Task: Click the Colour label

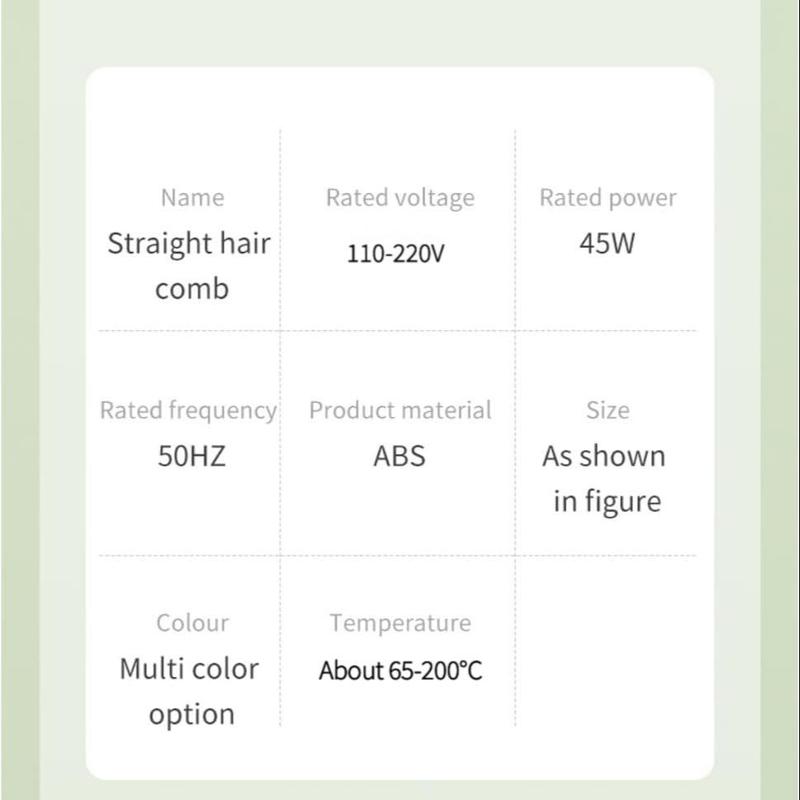Action: pyautogui.click(x=192, y=623)
